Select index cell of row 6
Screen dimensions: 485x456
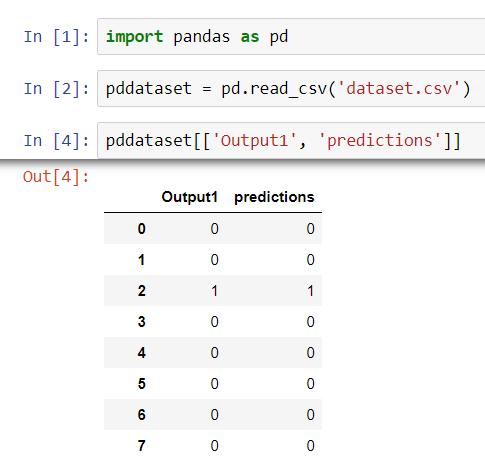tap(142, 415)
